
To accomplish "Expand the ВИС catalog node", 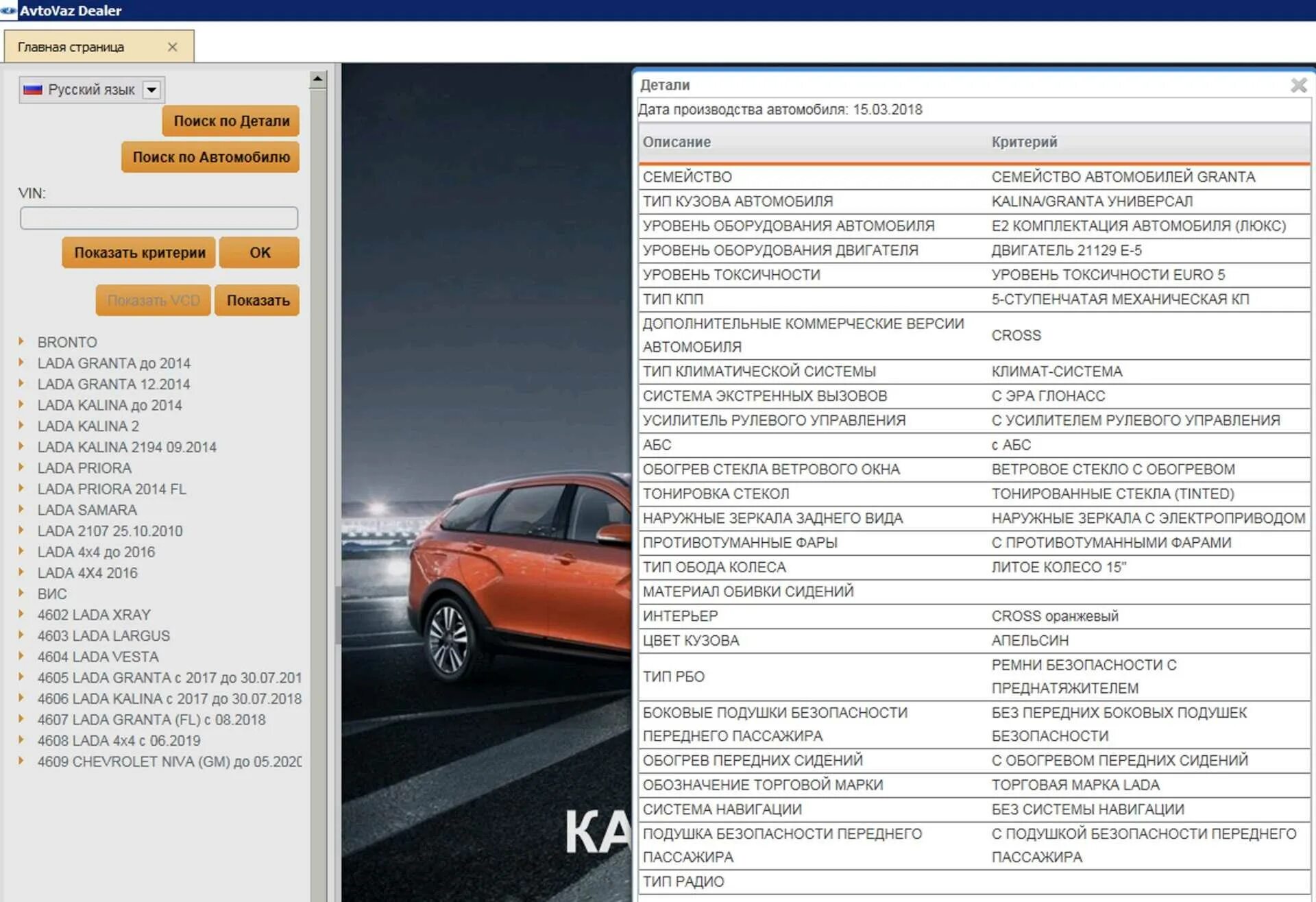I will pos(21,593).
